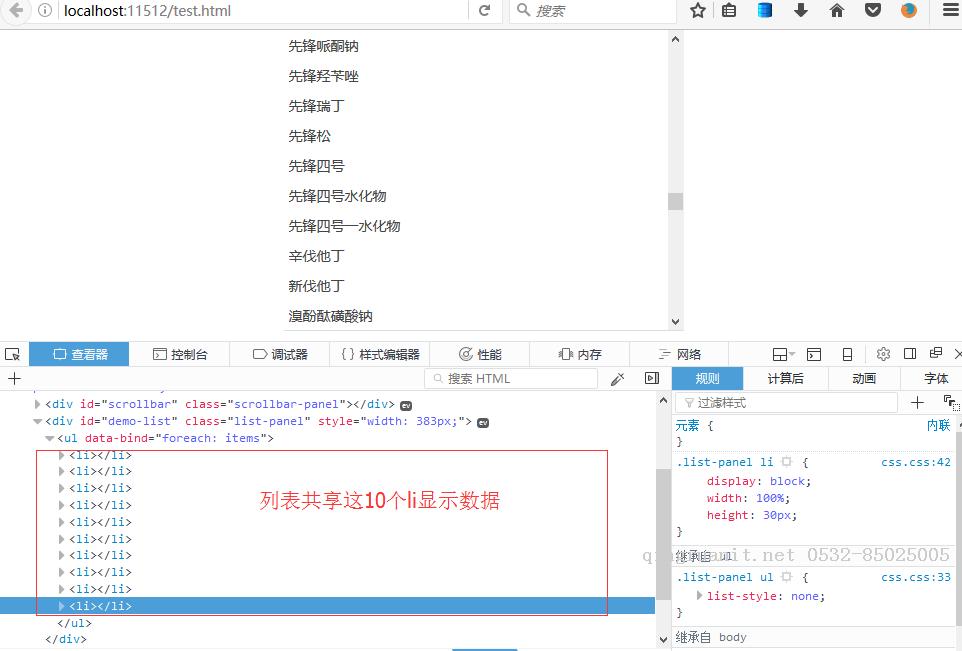962x651 pixels.
Task: Open the css.css:42 stylesheet link
Action: tap(916, 461)
